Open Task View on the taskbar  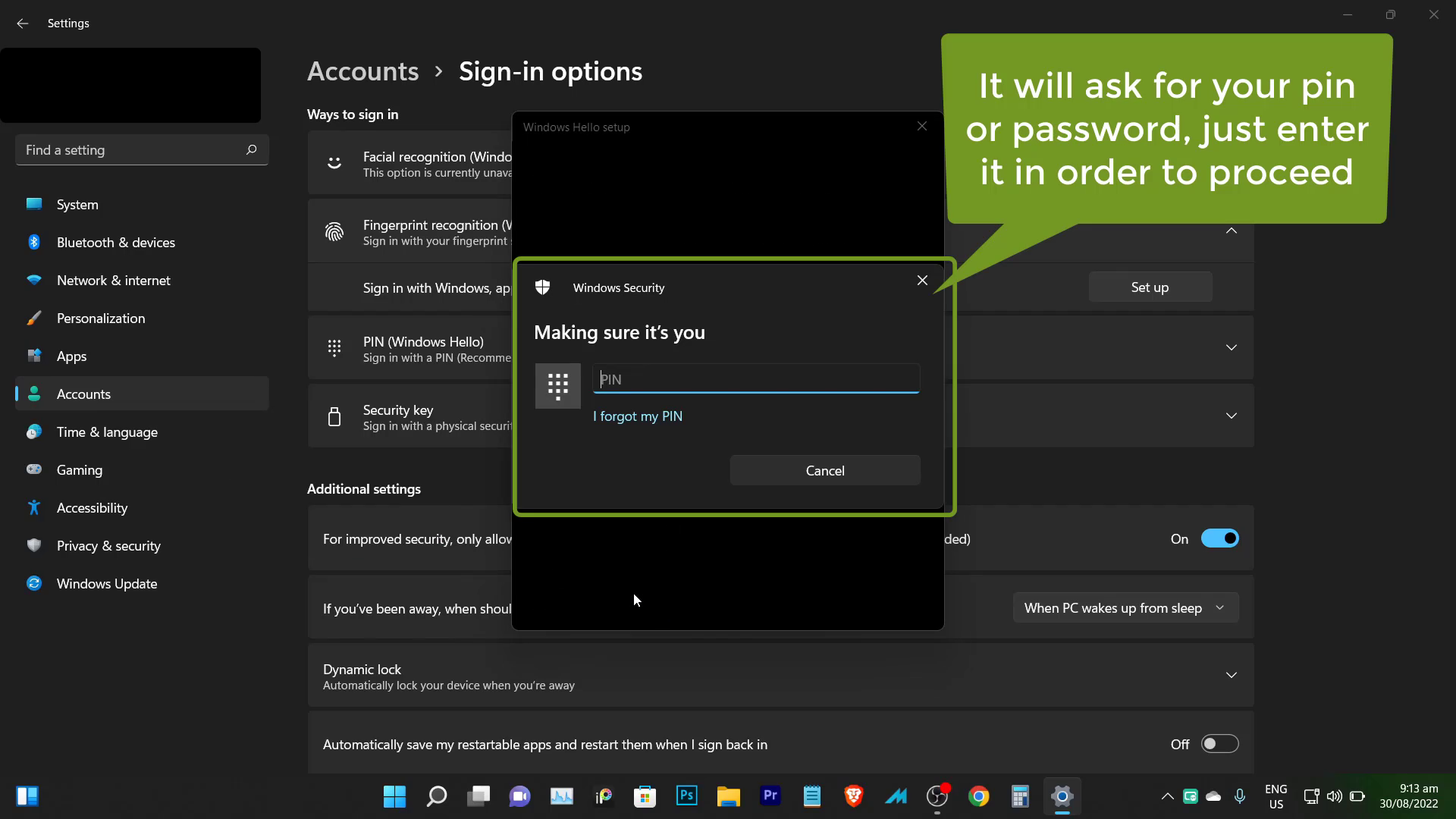pos(479,796)
